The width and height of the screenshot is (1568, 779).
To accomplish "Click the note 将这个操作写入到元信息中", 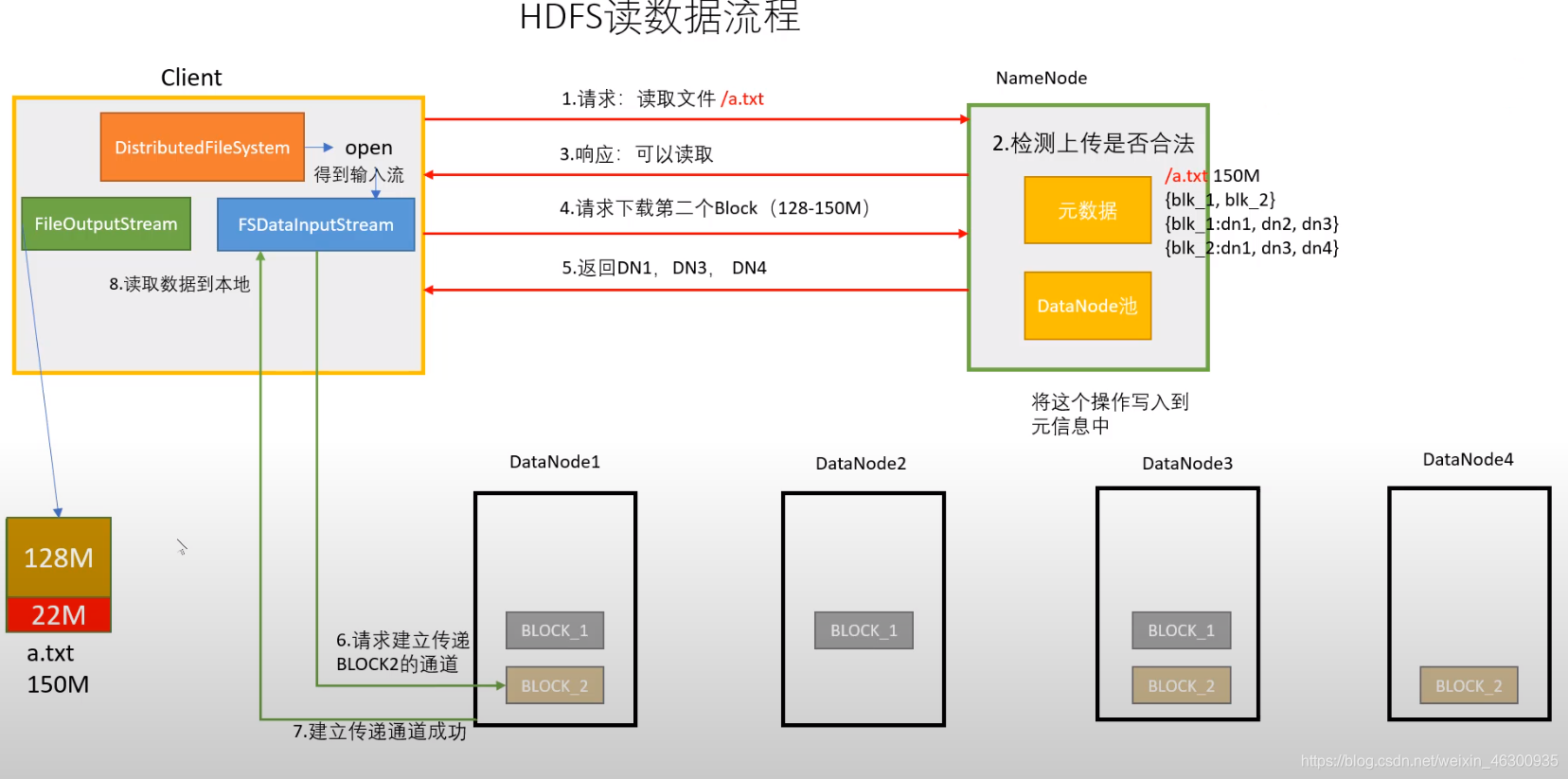I will [x=1110, y=414].
